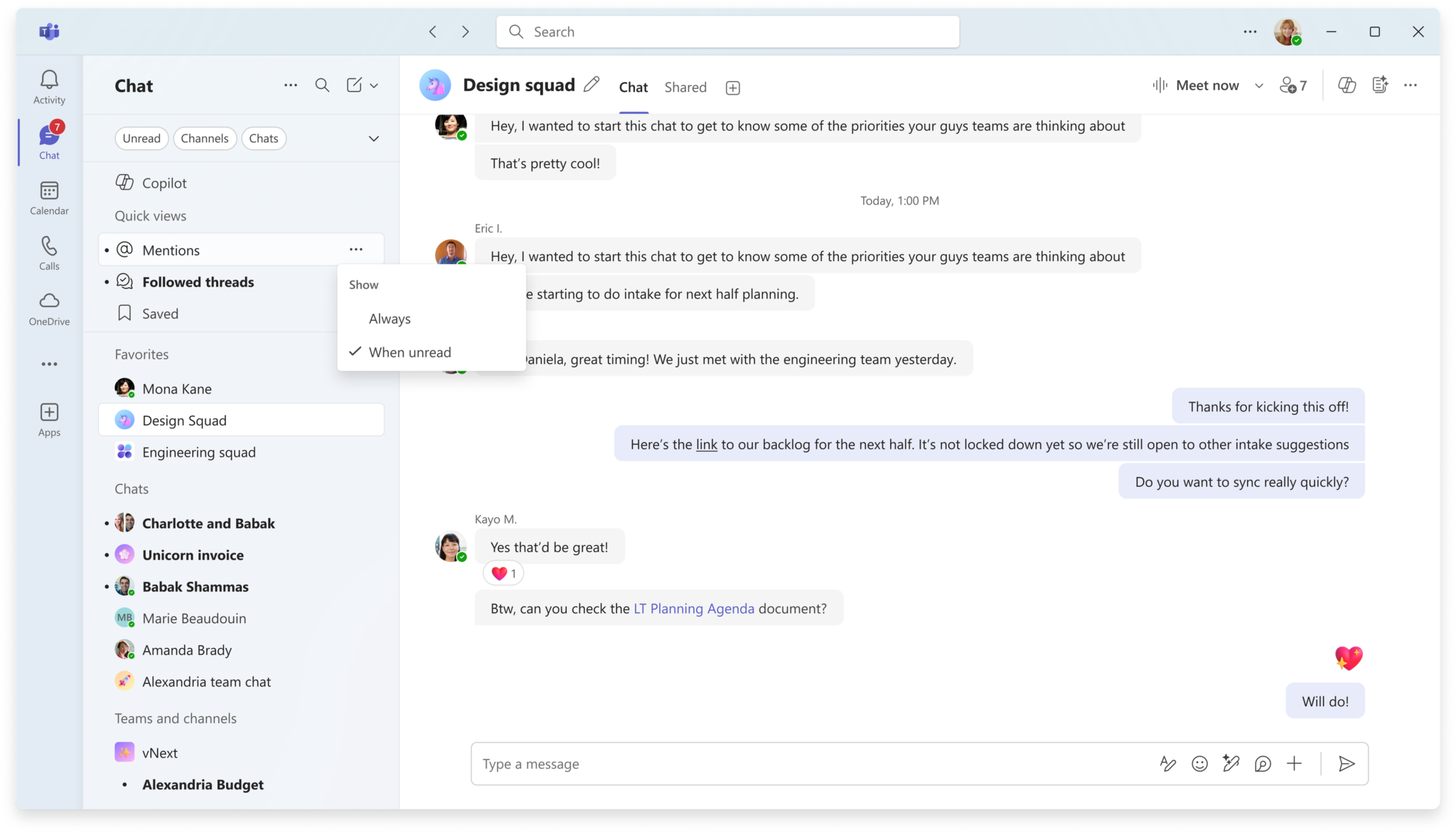Click the edit pencil next to Design squad

[591, 85]
